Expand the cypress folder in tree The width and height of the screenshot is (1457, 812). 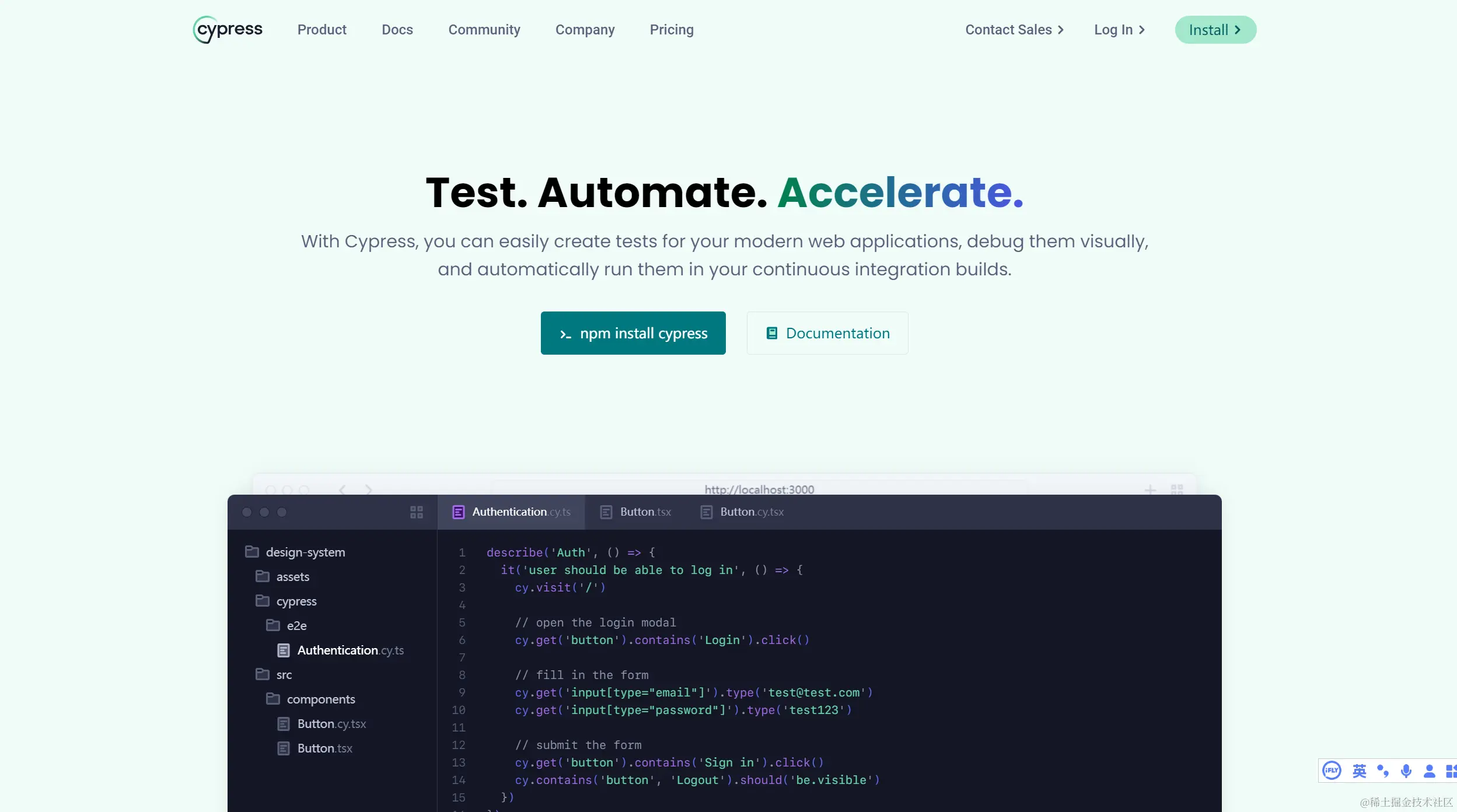click(x=296, y=601)
